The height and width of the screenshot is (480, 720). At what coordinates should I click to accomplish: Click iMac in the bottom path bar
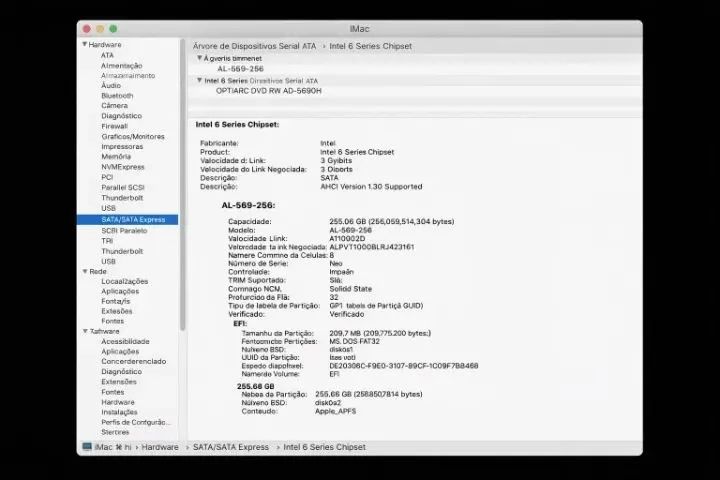[103, 447]
